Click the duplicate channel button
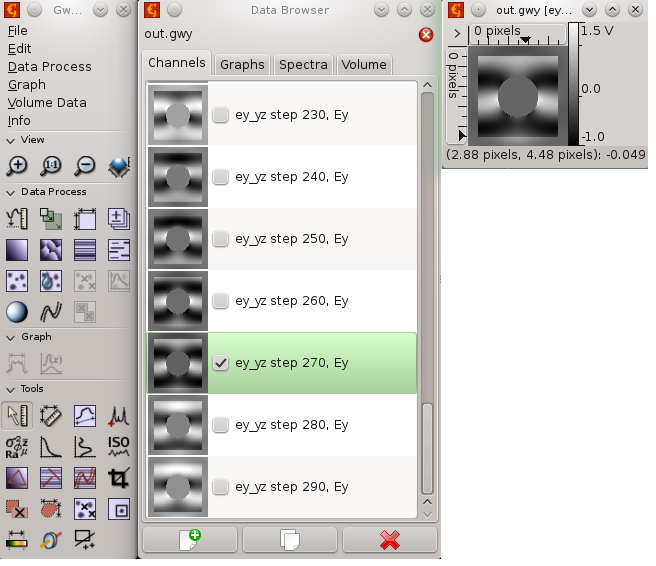This screenshot has height=566, width=656. [290, 540]
